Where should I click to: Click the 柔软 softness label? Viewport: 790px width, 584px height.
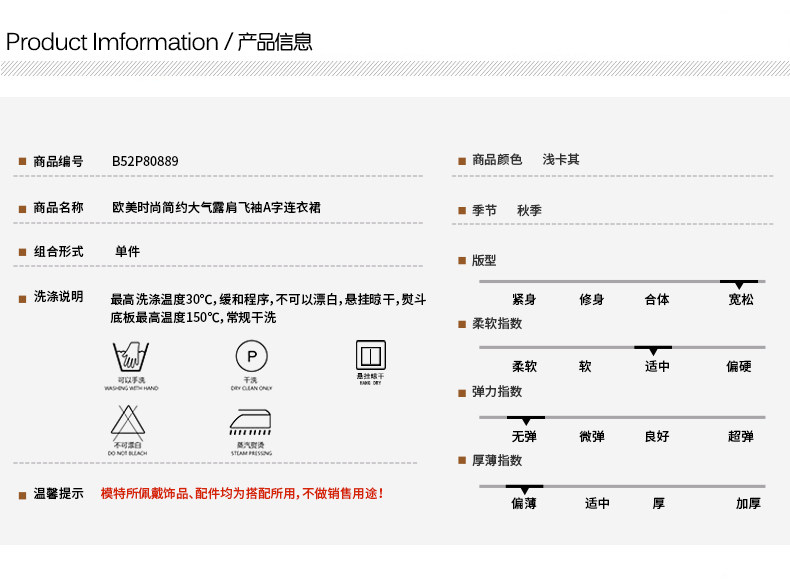click(524, 366)
